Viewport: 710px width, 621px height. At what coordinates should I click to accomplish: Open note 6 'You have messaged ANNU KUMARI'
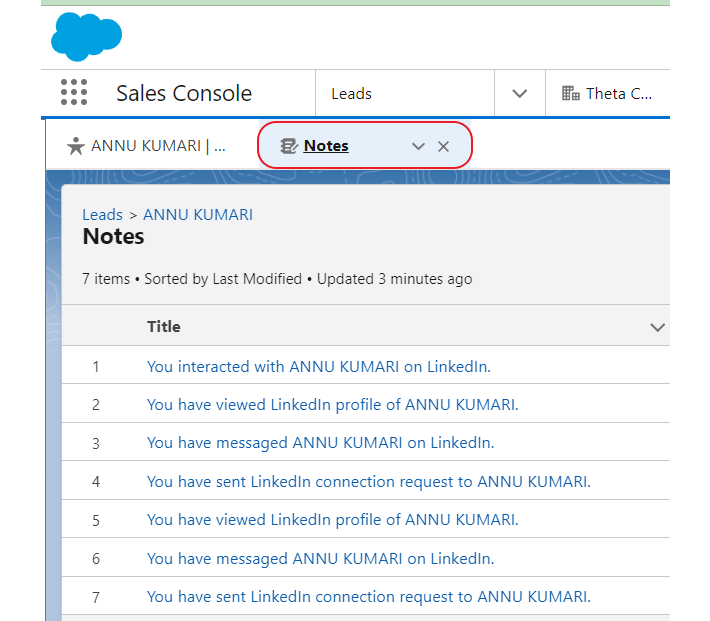[321, 558]
